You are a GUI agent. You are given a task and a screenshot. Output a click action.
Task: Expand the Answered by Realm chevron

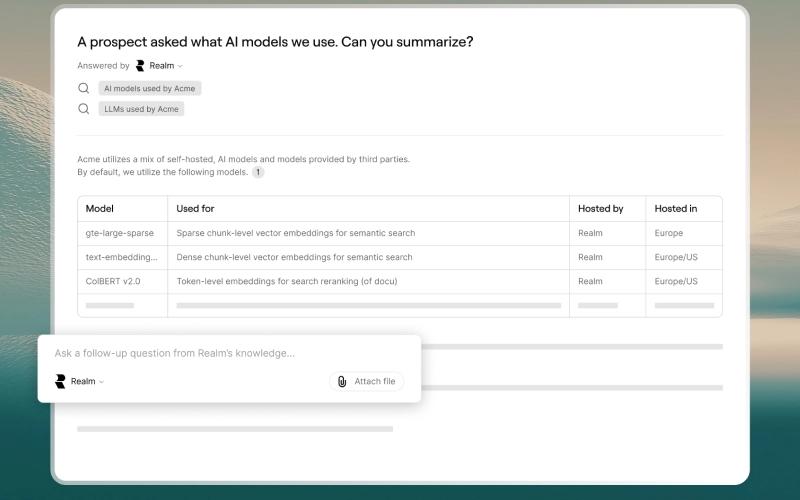pyautogui.click(x=180, y=66)
